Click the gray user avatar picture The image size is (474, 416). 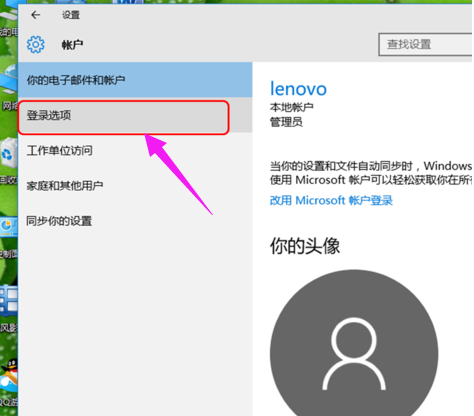(x=354, y=343)
